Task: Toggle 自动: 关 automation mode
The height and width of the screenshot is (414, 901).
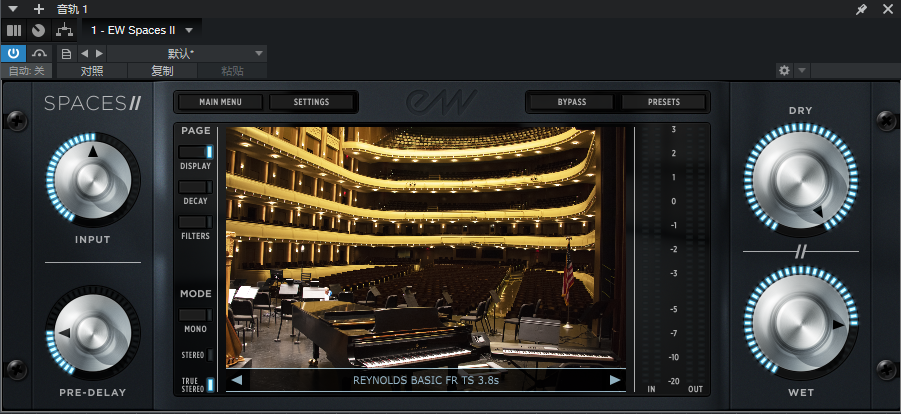Action: pyautogui.click(x=26, y=71)
